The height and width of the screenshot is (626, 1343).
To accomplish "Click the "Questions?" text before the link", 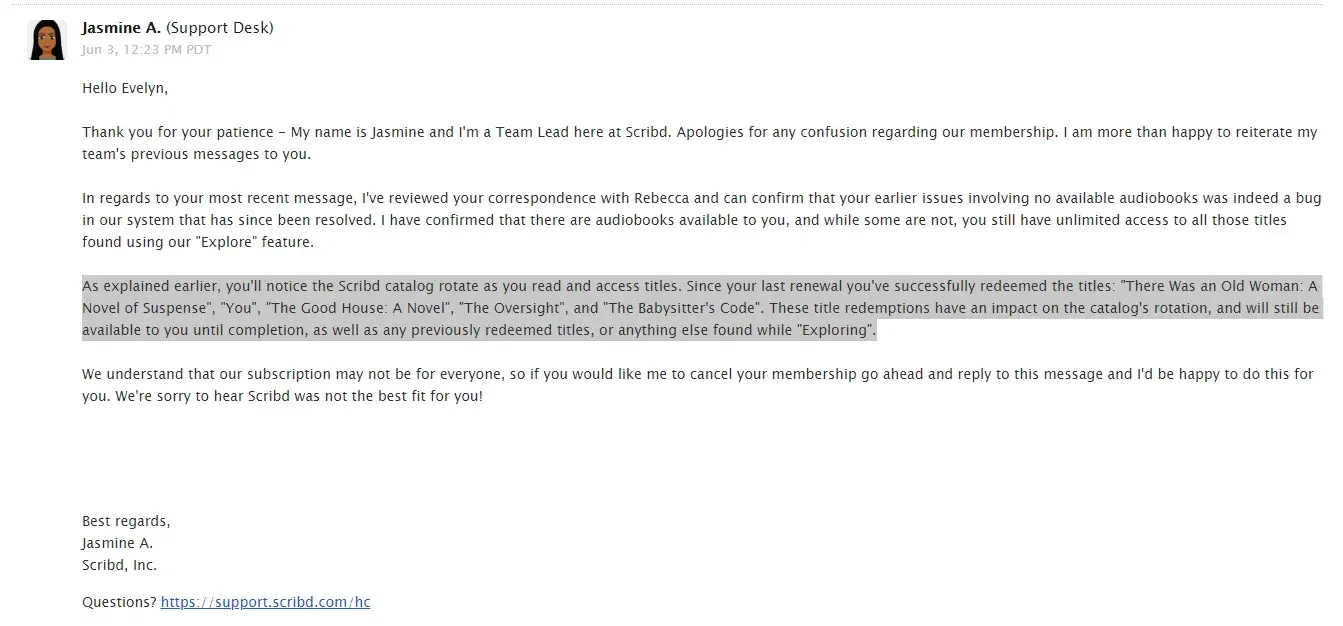I will [118, 602].
